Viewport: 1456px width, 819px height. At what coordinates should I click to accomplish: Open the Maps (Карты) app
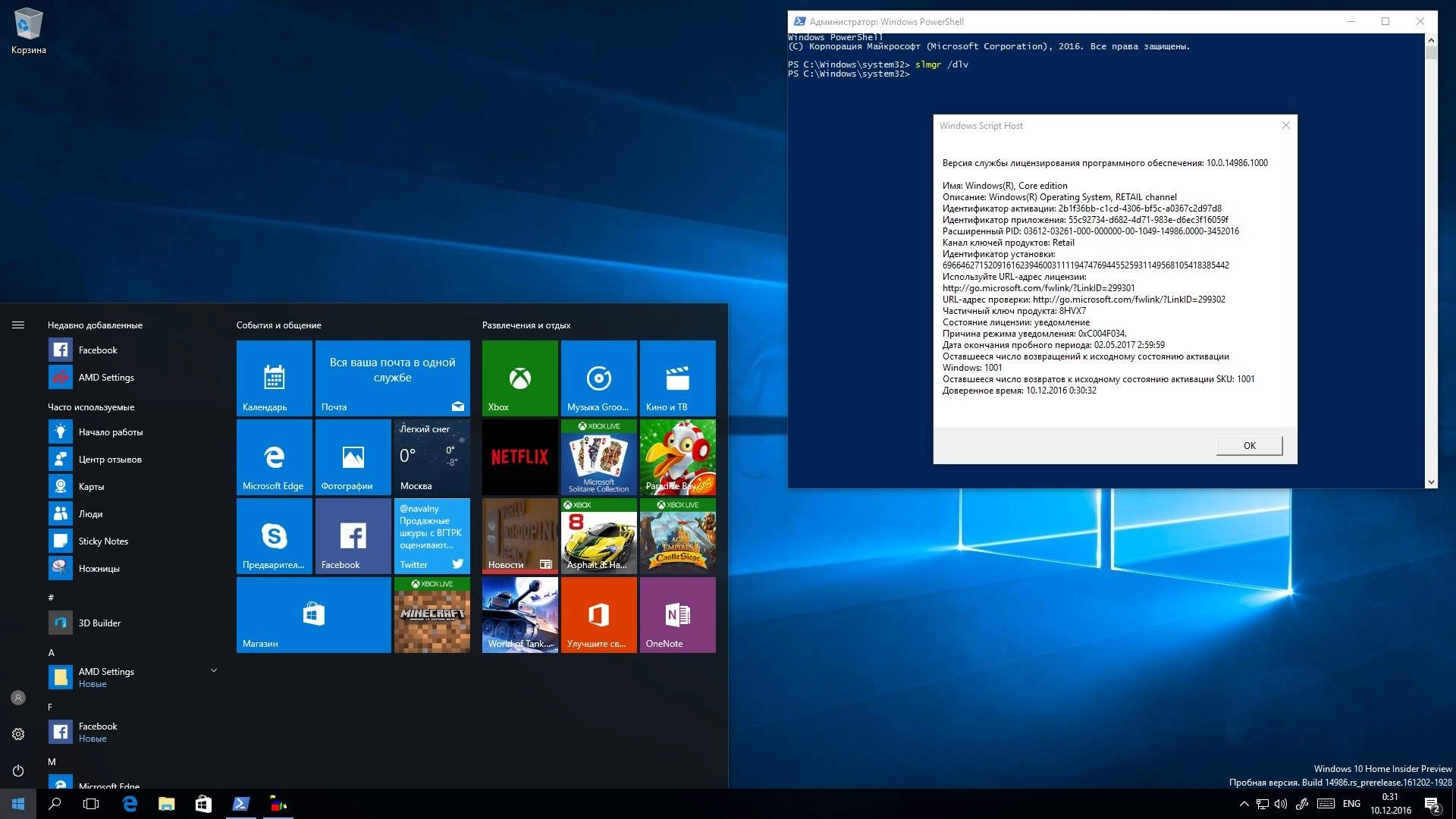[133, 486]
